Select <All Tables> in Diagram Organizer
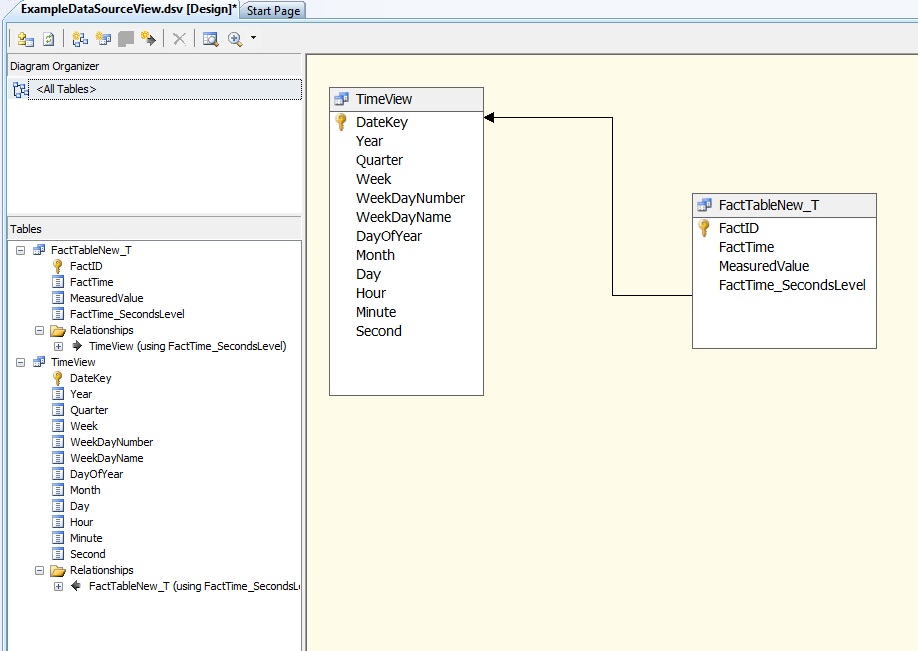This screenshot has height=651, width=918. pos(66,90)
